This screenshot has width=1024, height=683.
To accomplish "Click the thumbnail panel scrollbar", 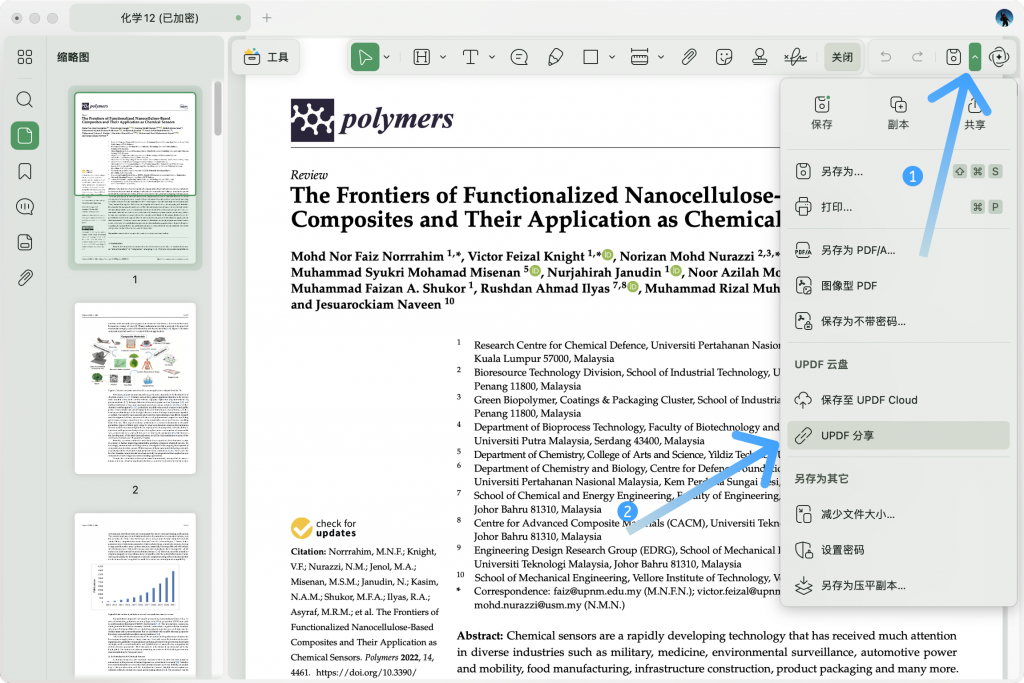I will click(x=217, y=108).
